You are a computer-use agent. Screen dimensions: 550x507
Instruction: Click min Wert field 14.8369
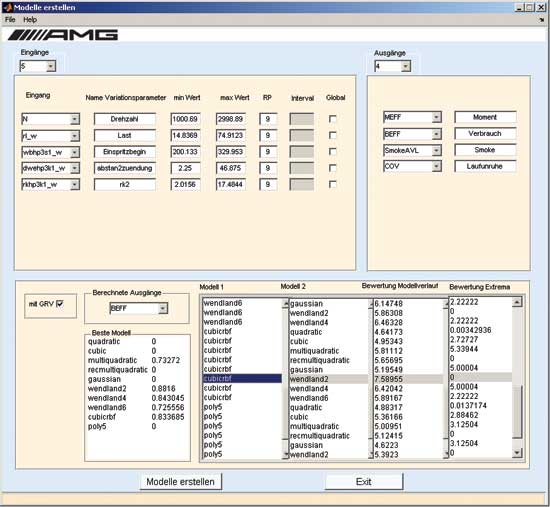coord(185,135)
